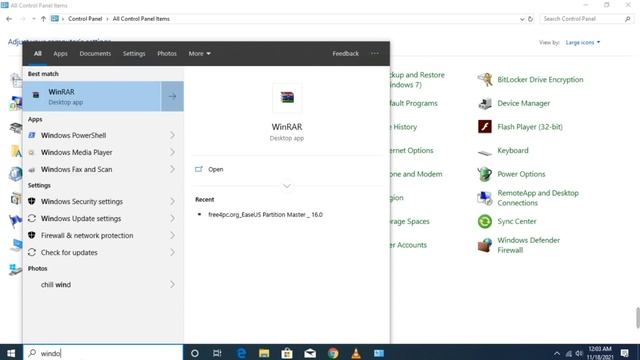
Task: Switch to Apps search tab
Action: point(60,53)
